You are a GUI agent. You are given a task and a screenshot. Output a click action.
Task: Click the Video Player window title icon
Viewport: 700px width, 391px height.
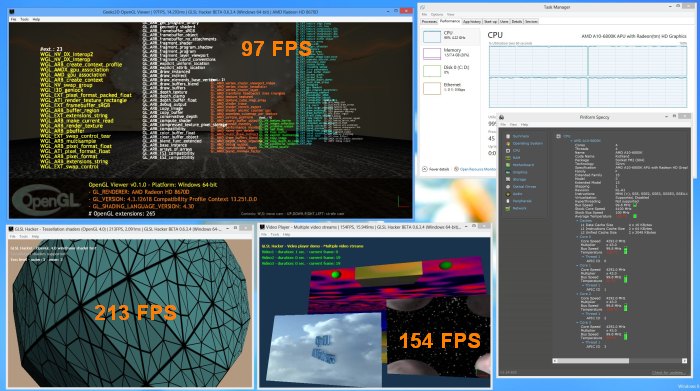(x=262, y=227)
